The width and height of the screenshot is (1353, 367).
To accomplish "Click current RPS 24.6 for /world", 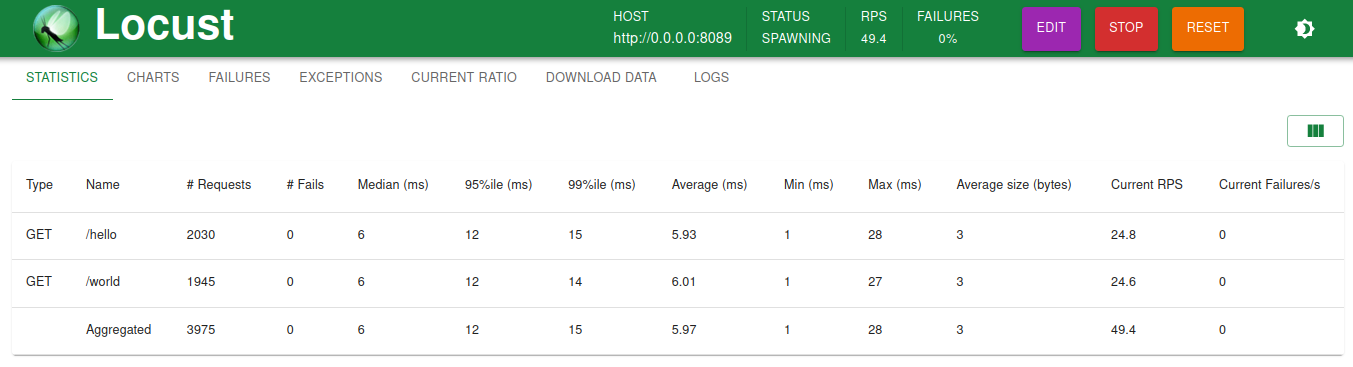I will point(1123,282).
